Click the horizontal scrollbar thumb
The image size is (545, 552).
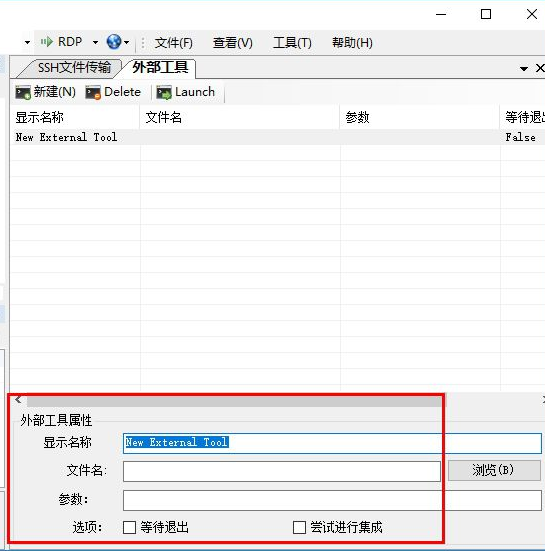pyautogui.click(x=234, y=401)
